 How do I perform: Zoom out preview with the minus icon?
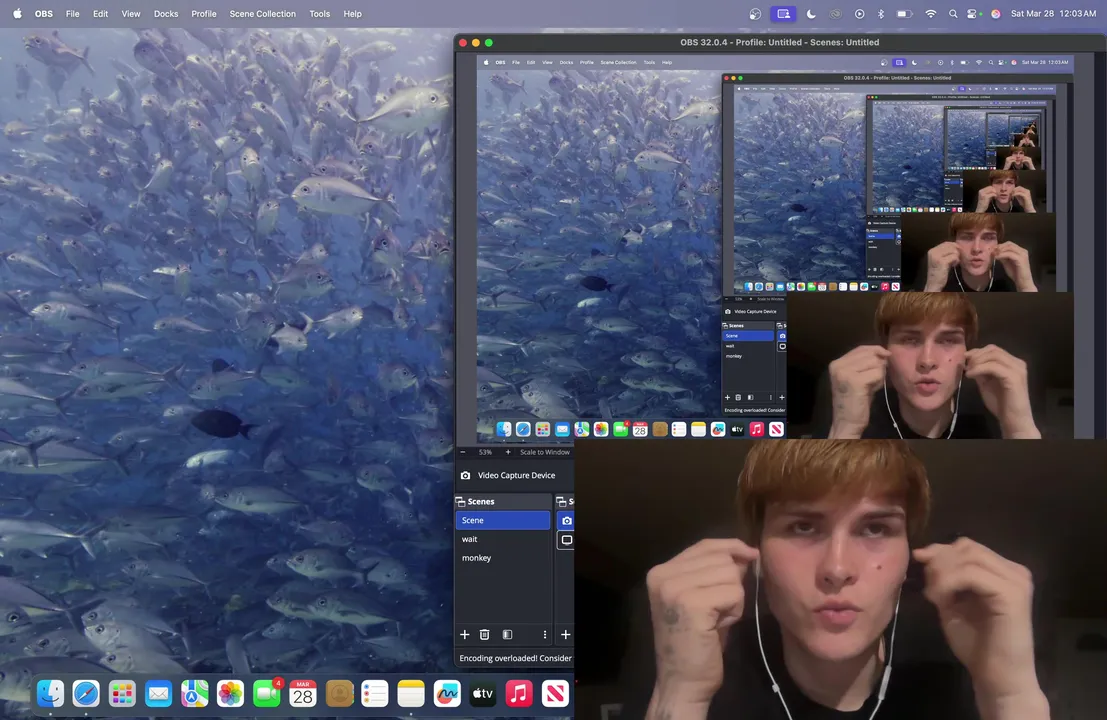coord(463,452)
